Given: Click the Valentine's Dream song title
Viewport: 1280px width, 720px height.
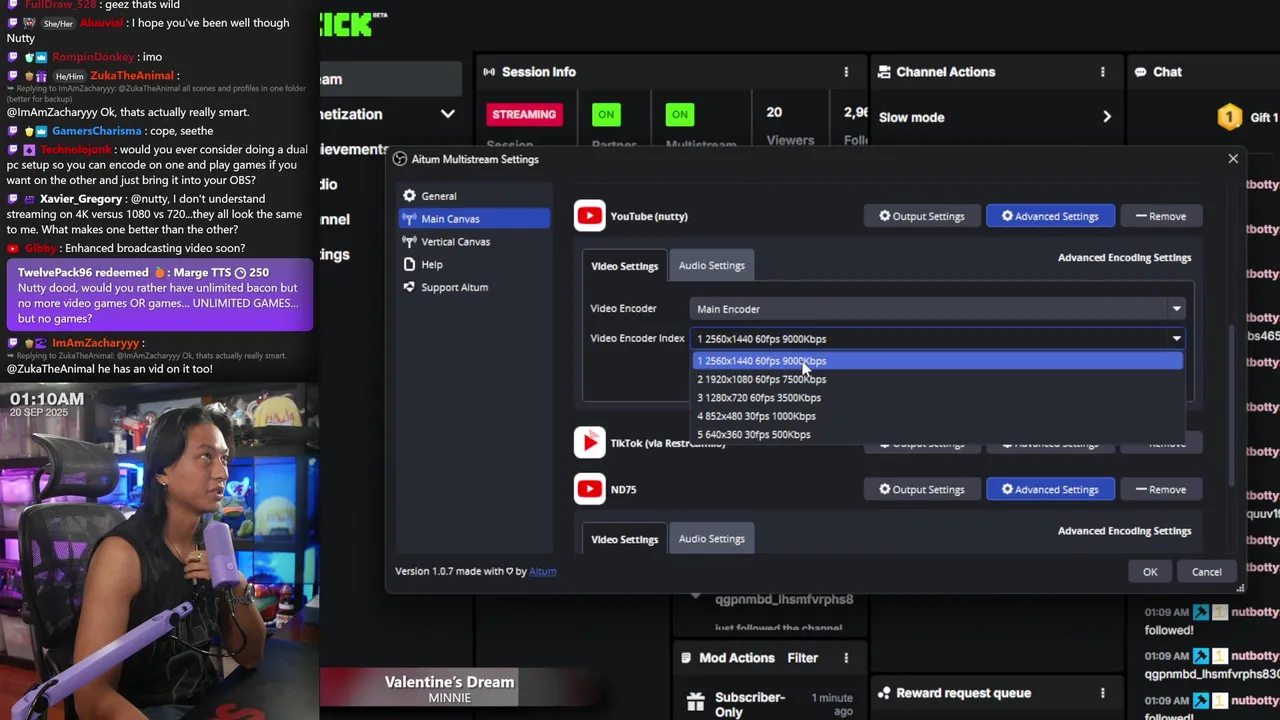Looking at the screenshot, I should (450, 682).
